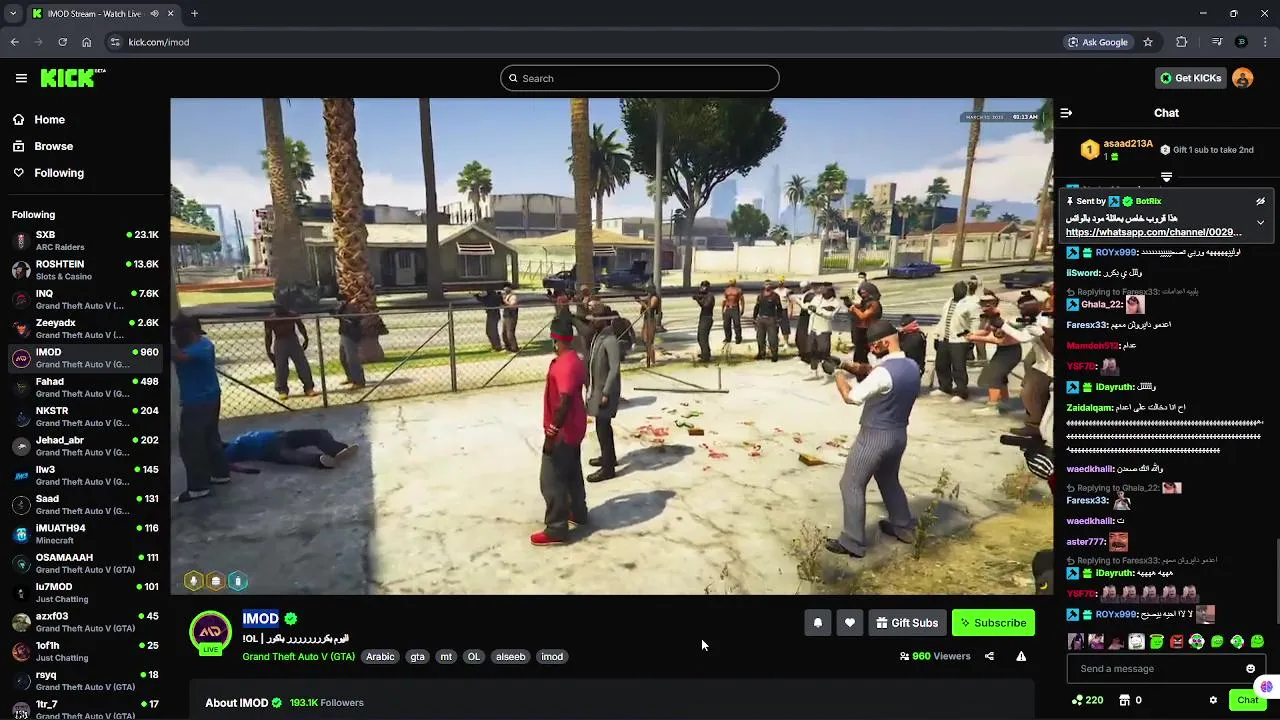1280x720 pixels.
Task: Click the Get KICKs button
Action: [1190, 78]
